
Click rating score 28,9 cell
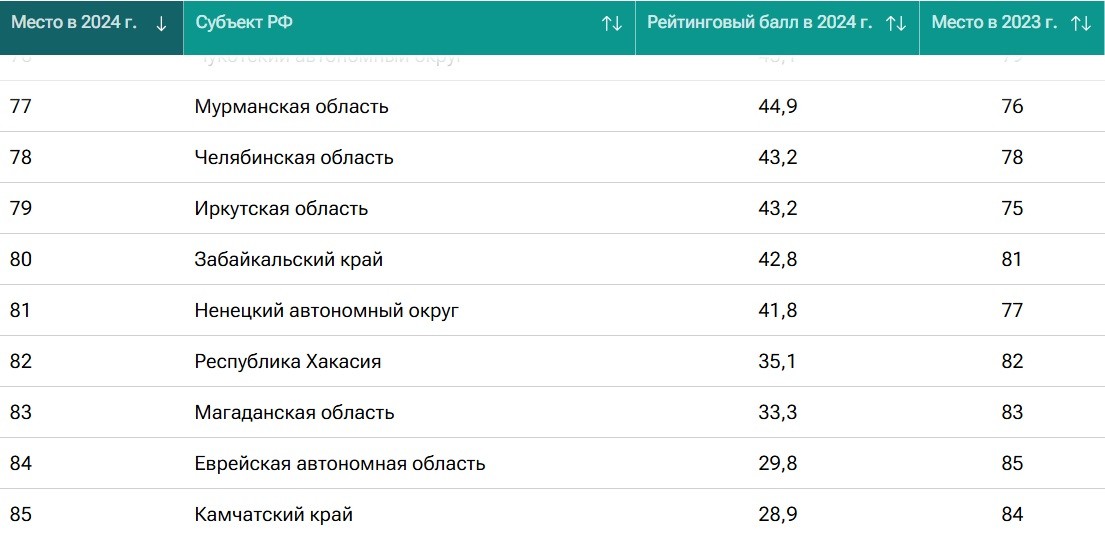777,516
